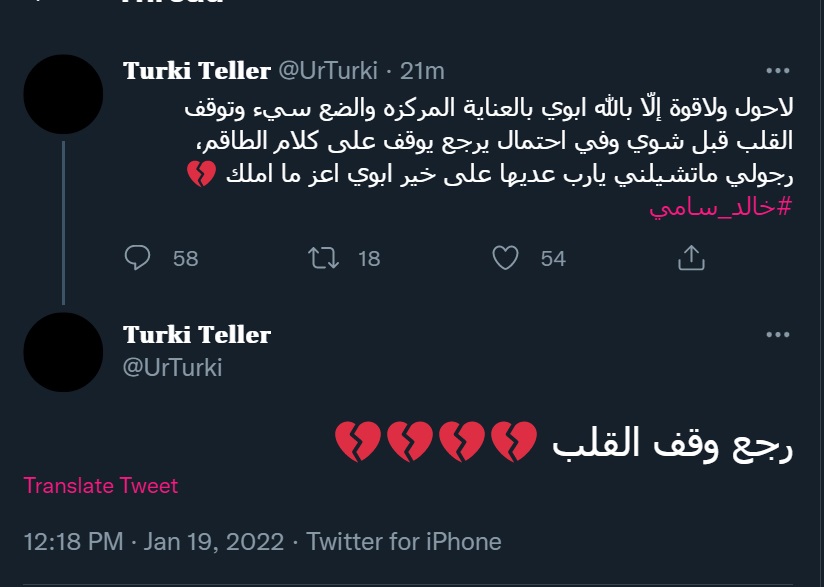Viewport: 824px width, 587px height.
Task: Click the second tweet's profile avatar
Action: pos(63,352)
